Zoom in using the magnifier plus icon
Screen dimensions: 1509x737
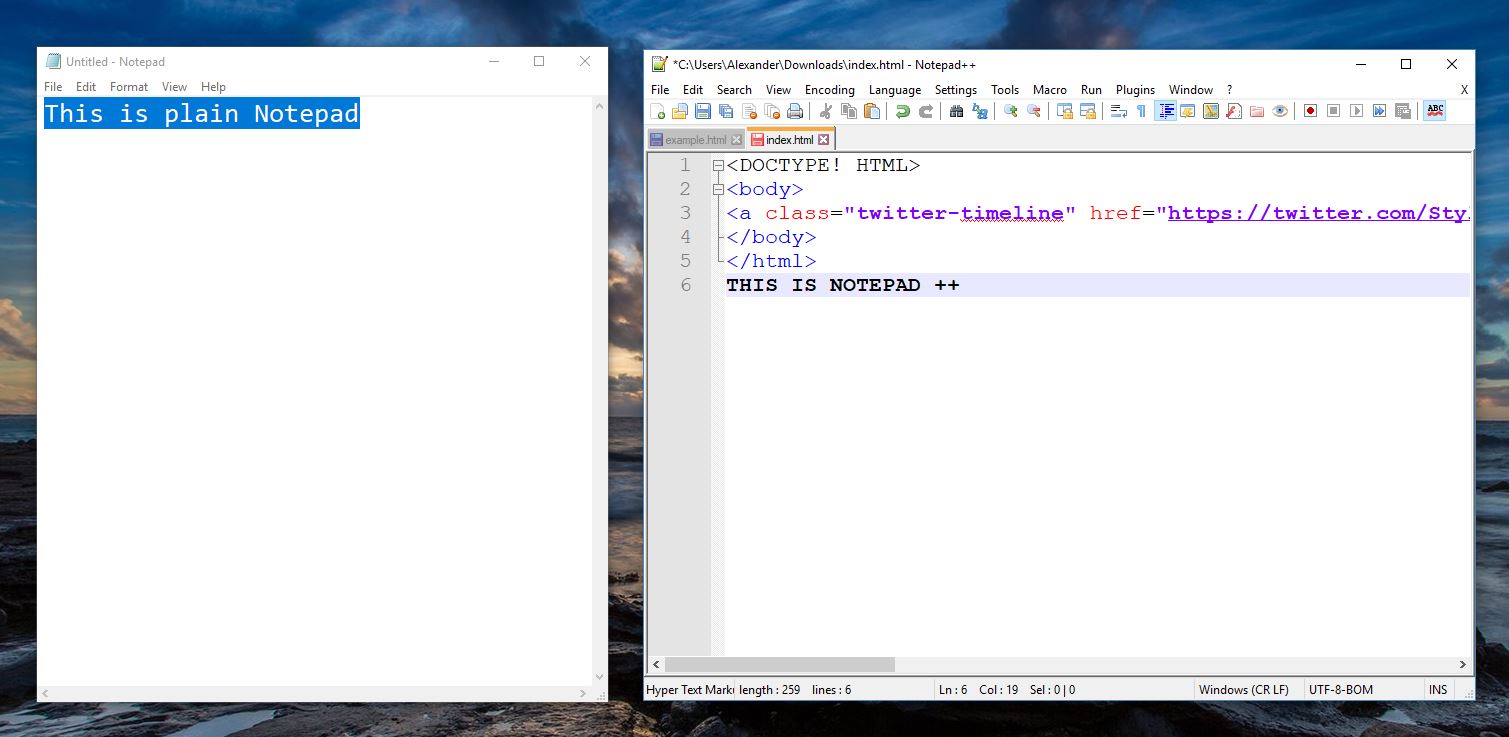point(1011,111)
